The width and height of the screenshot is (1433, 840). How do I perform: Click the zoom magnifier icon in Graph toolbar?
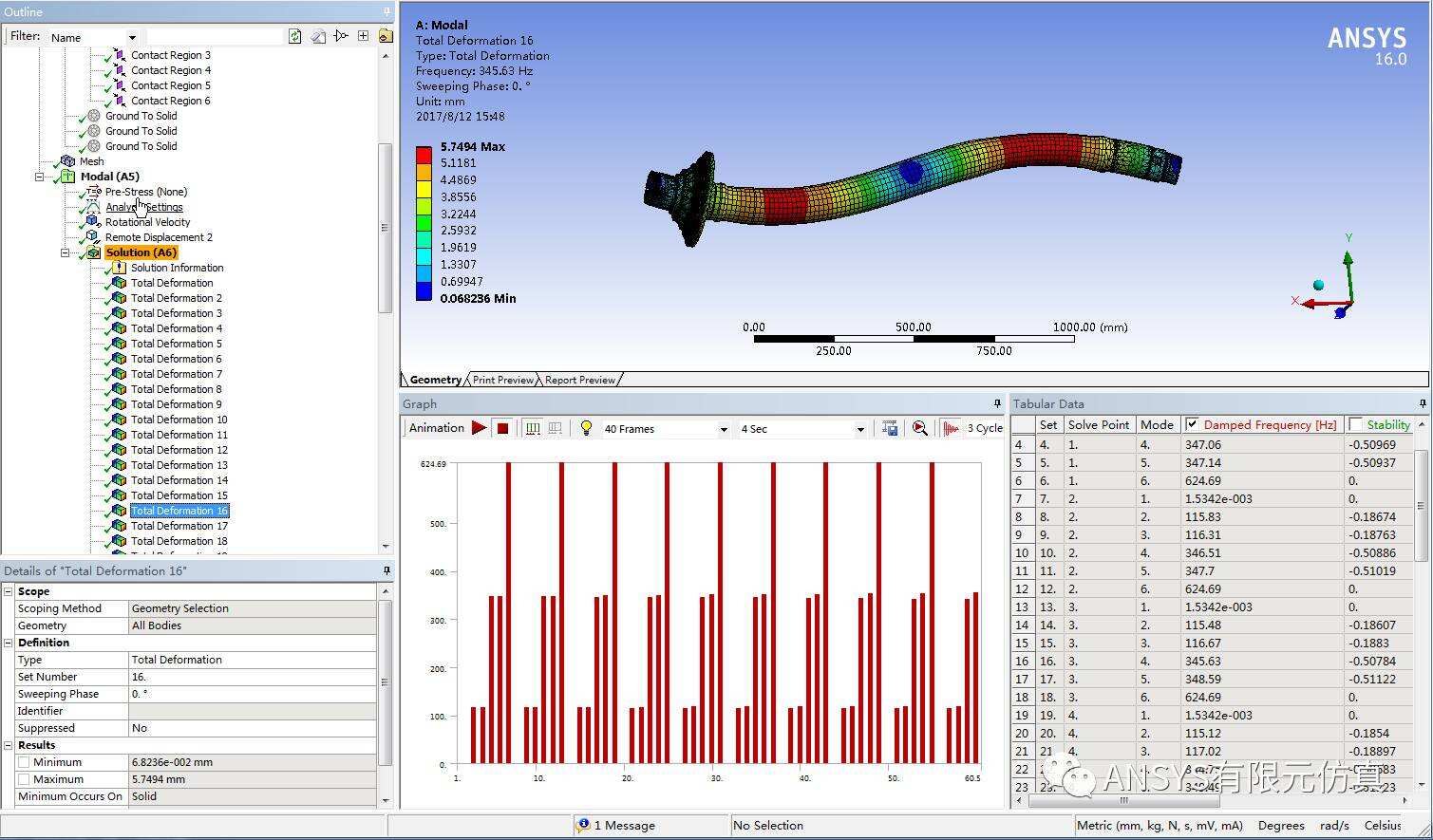pyautogui.click(x=919, y=428)
